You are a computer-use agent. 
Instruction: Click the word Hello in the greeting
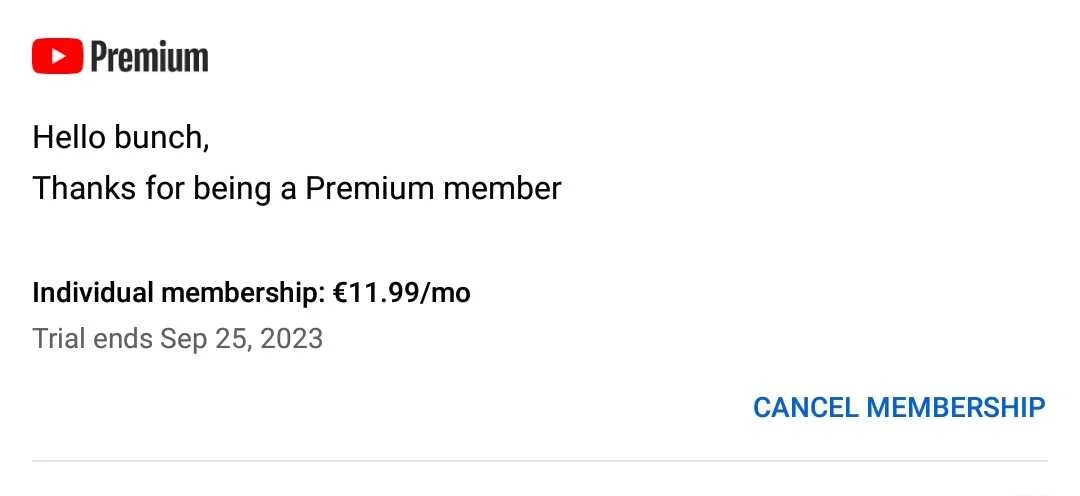tap(69, 138)
